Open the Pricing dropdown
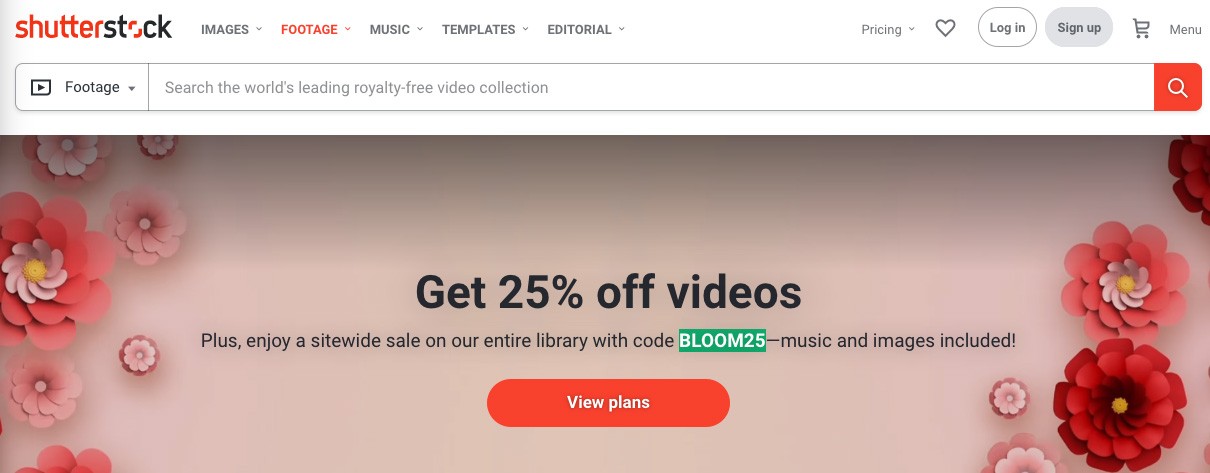Viewport: 1210px width, 473px height. point(888,29)
